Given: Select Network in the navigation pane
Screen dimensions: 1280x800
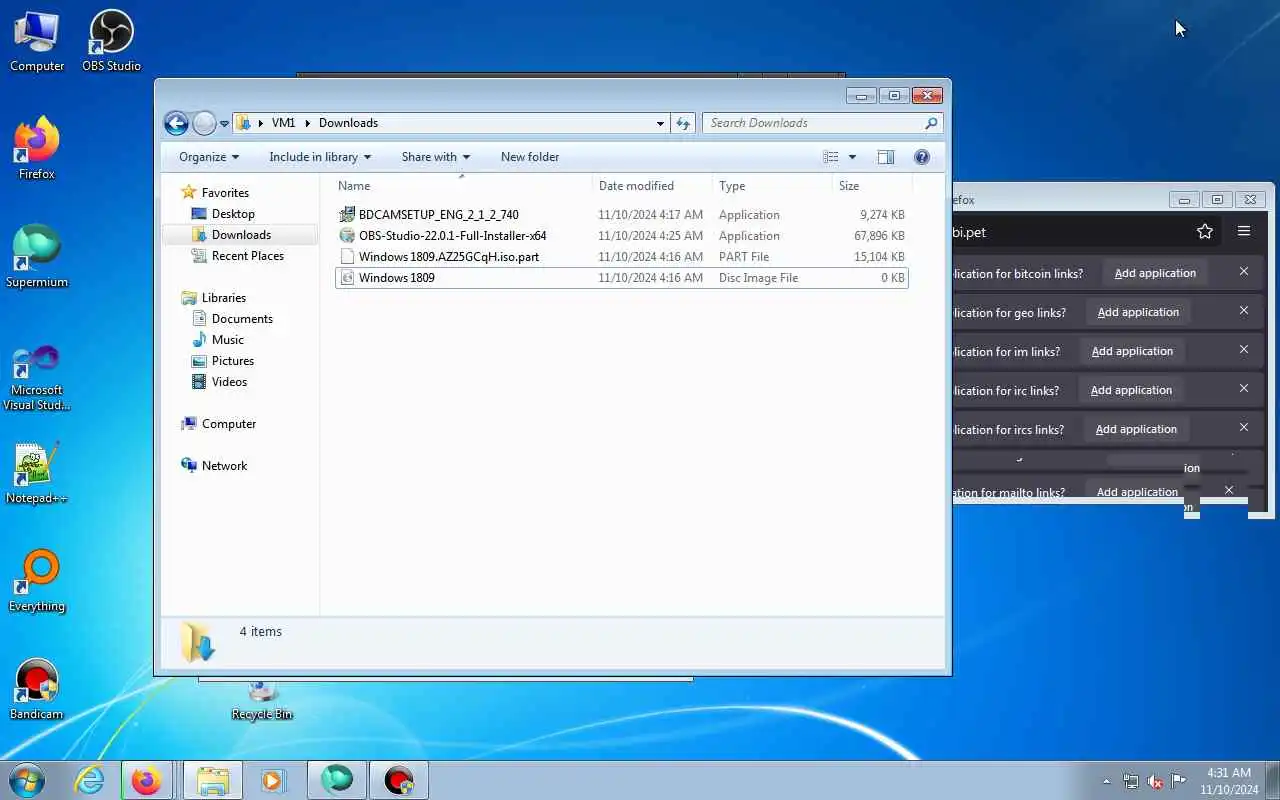Looking at the screenshot, I should tap(224, 466).
